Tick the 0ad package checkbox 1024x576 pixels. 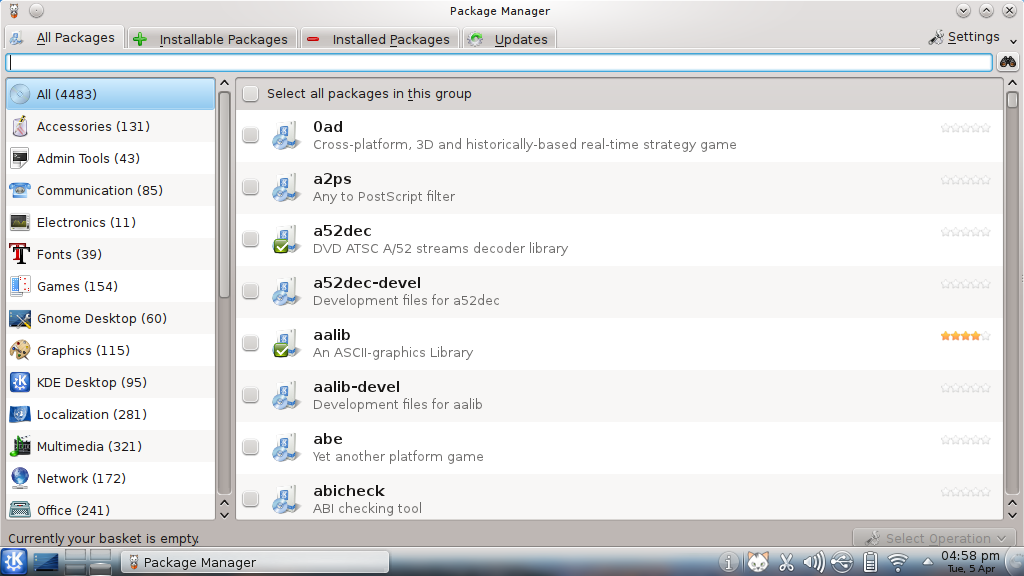251,135
